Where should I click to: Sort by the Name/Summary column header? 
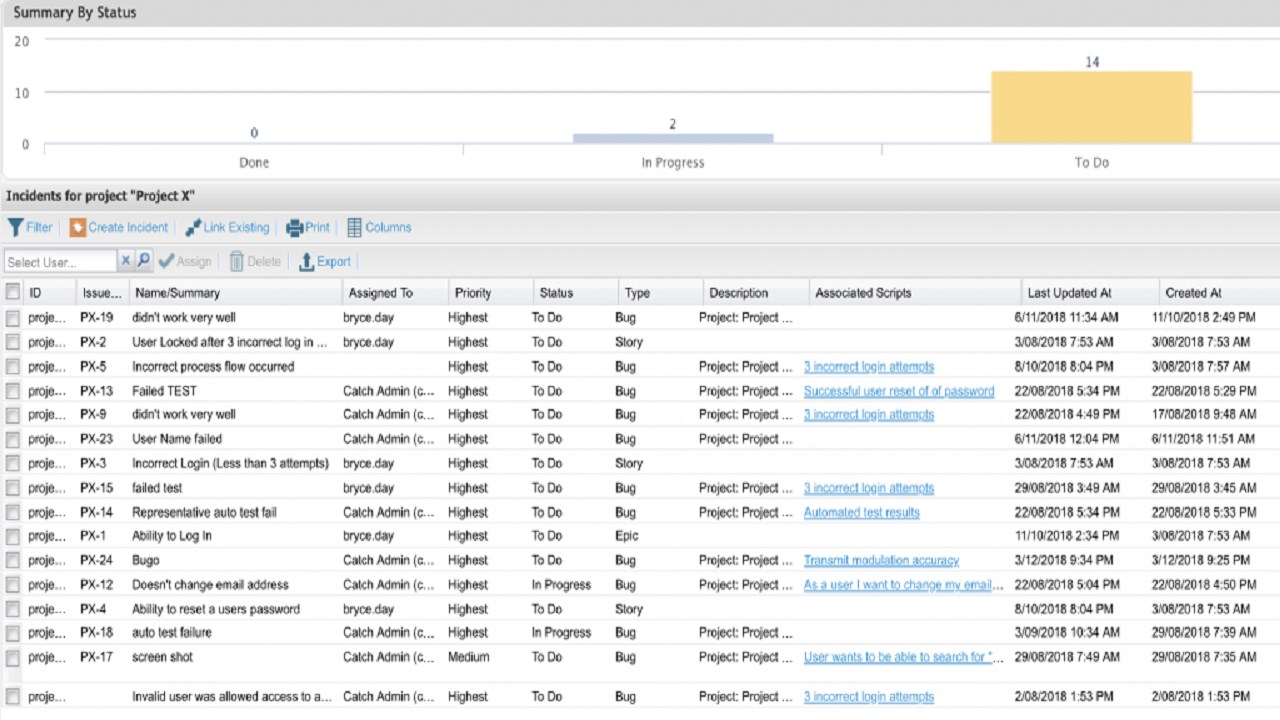point(177,293)
